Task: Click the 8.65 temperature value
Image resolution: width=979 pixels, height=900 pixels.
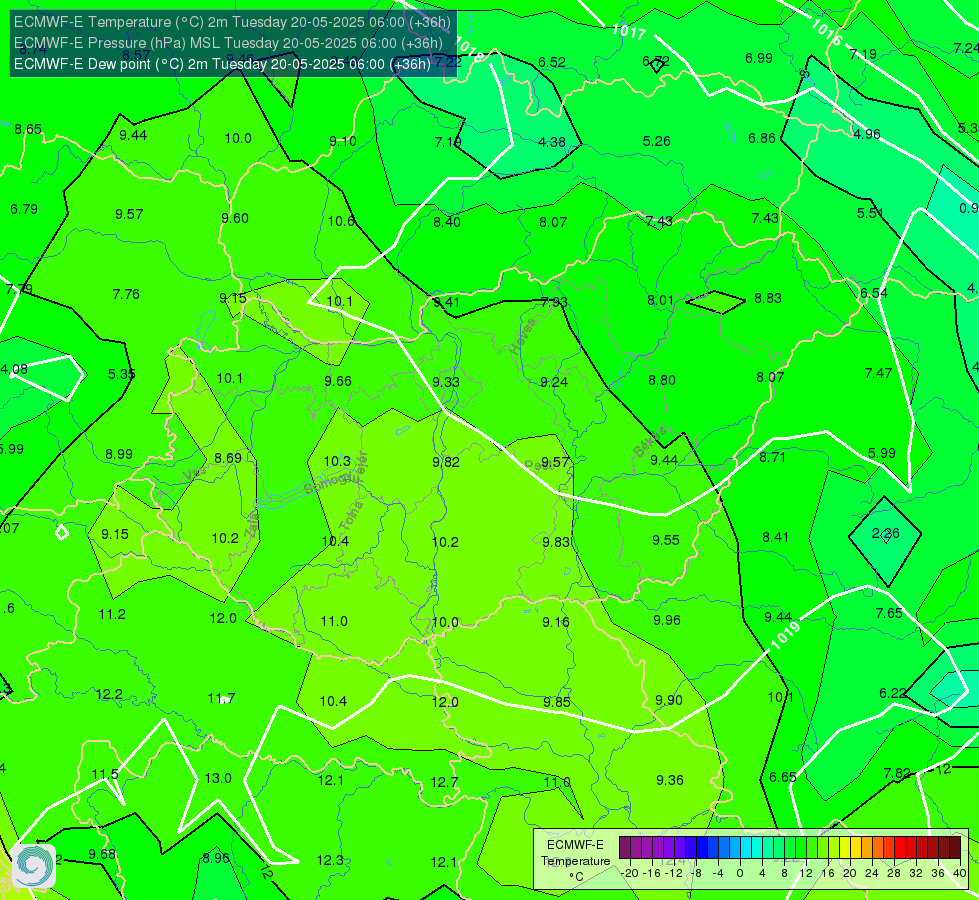Action: (x=28, y=129)
